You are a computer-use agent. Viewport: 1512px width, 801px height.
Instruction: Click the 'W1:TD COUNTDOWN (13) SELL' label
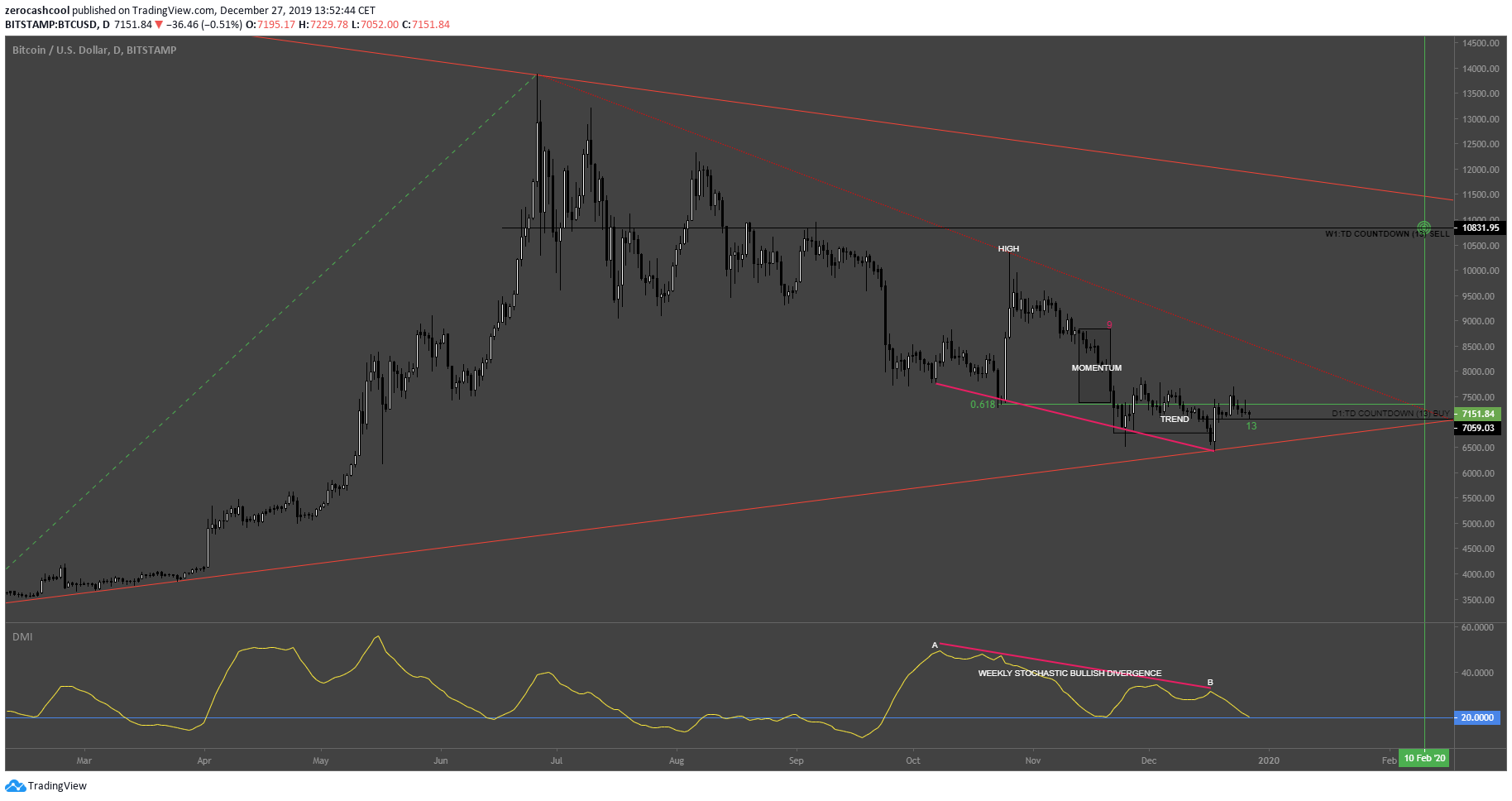click(1387, 234)
